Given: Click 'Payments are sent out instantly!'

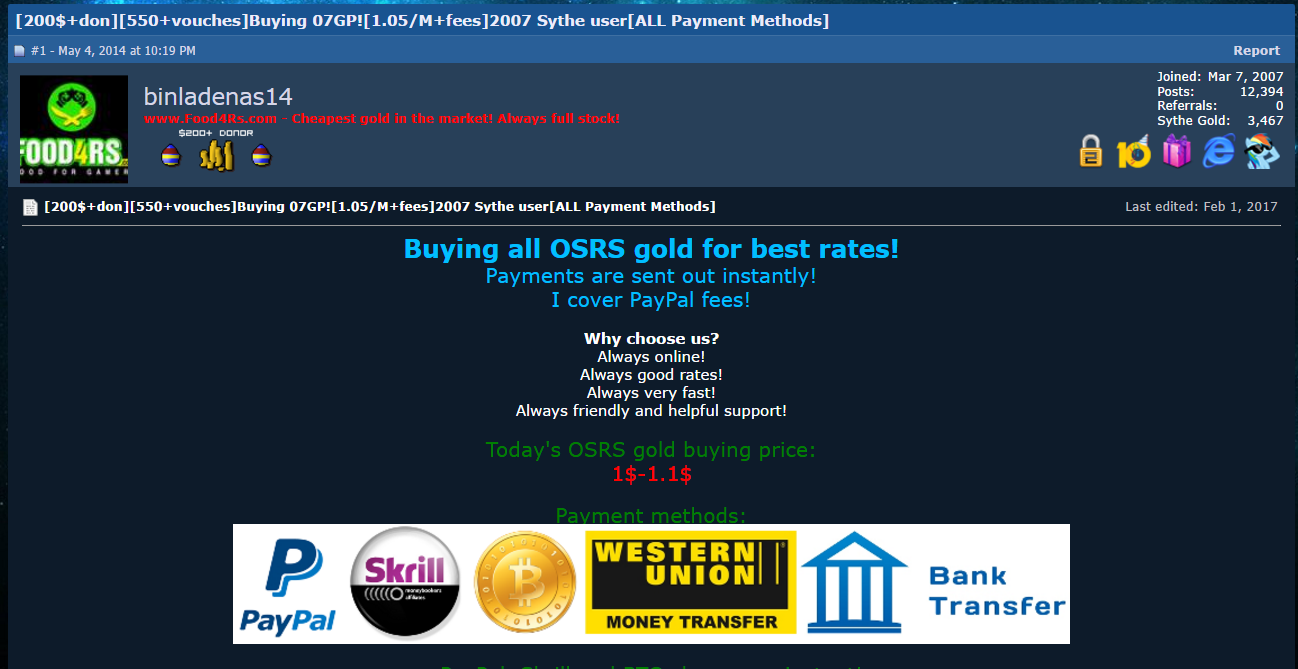Looking at the screenshot, I should pyautogui.click(x=651, y=276).
